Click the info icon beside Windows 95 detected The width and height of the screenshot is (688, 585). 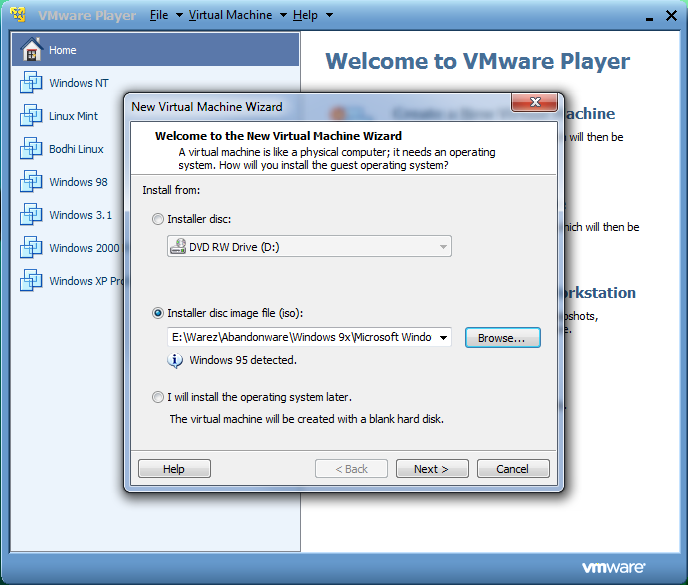pos(175,360)
